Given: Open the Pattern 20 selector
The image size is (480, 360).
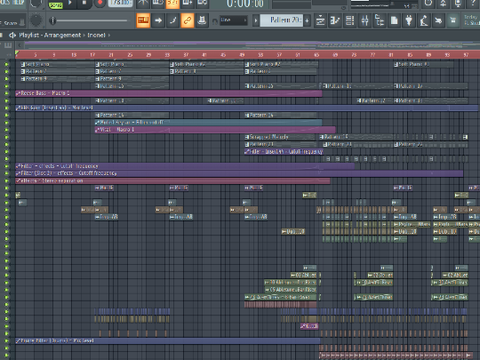Looking at the screenshot, I should (x=282, y=20).
